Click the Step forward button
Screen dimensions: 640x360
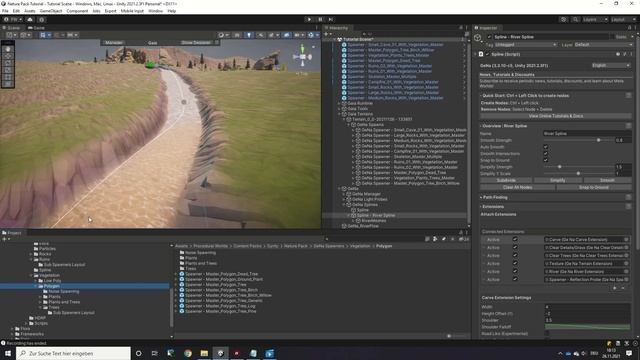click(x=331, y=19)
